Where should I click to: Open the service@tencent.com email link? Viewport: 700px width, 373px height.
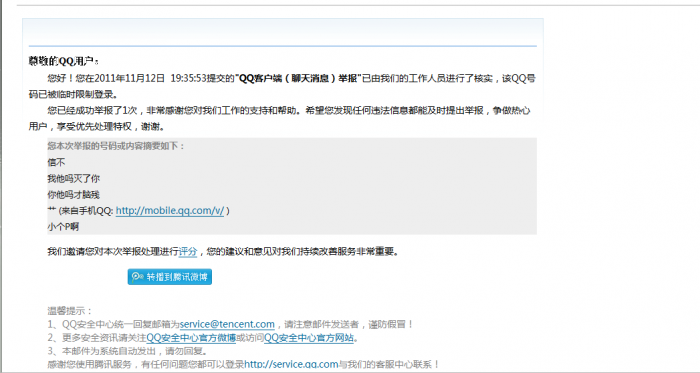pyautogui.click(x=227, y=324)
